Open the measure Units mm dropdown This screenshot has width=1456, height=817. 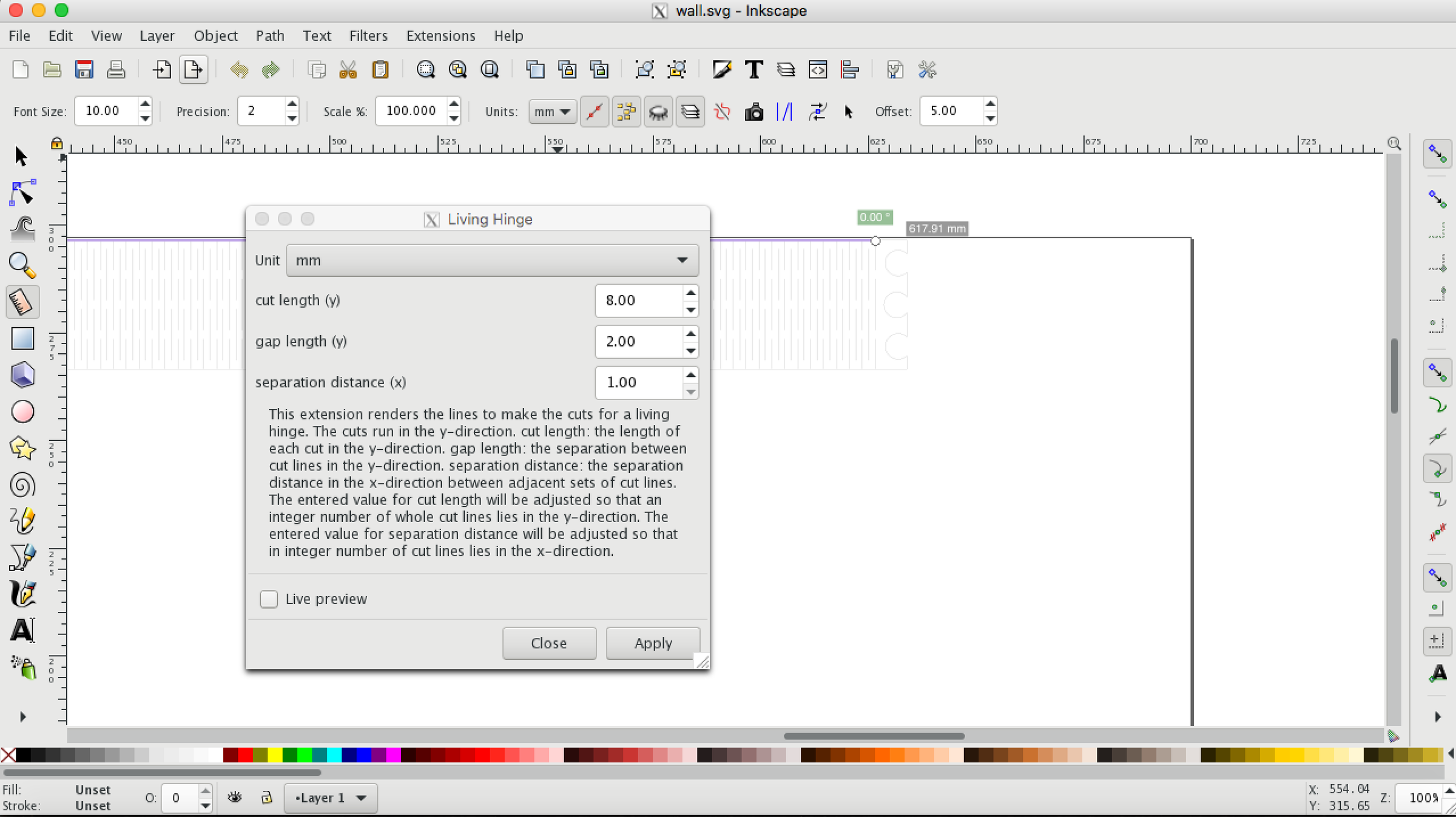point(552,112)
